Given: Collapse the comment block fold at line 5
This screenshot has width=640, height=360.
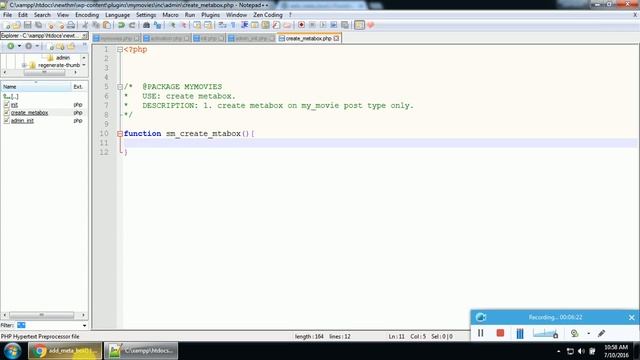Looking at the screenshot, I should pyautogui.click(x=120, y=87).
